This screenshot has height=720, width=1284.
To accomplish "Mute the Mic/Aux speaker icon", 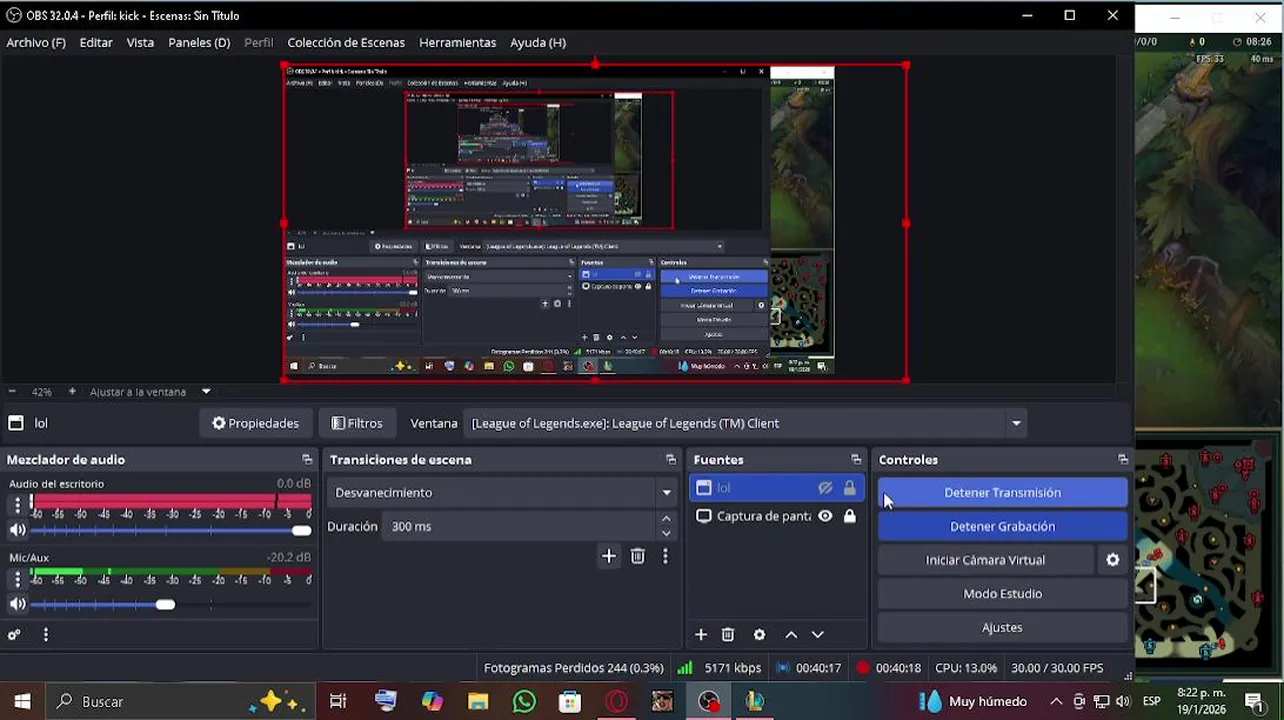I will point(17,604).
